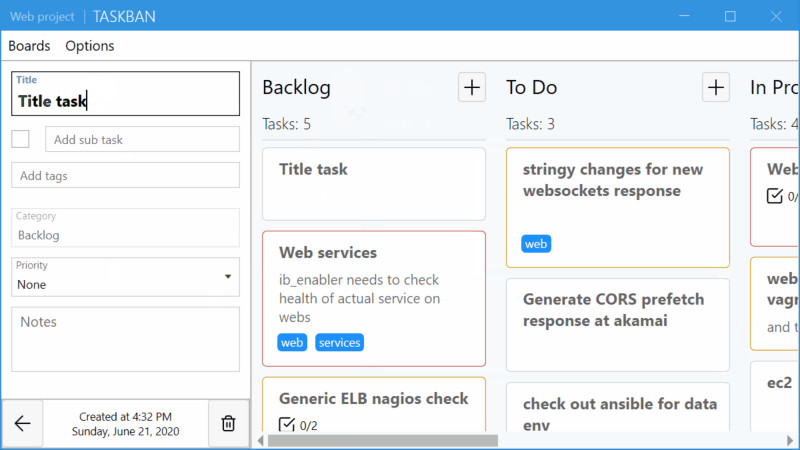
Task: Click the 0/2 subtask count text
Action: 308,426
